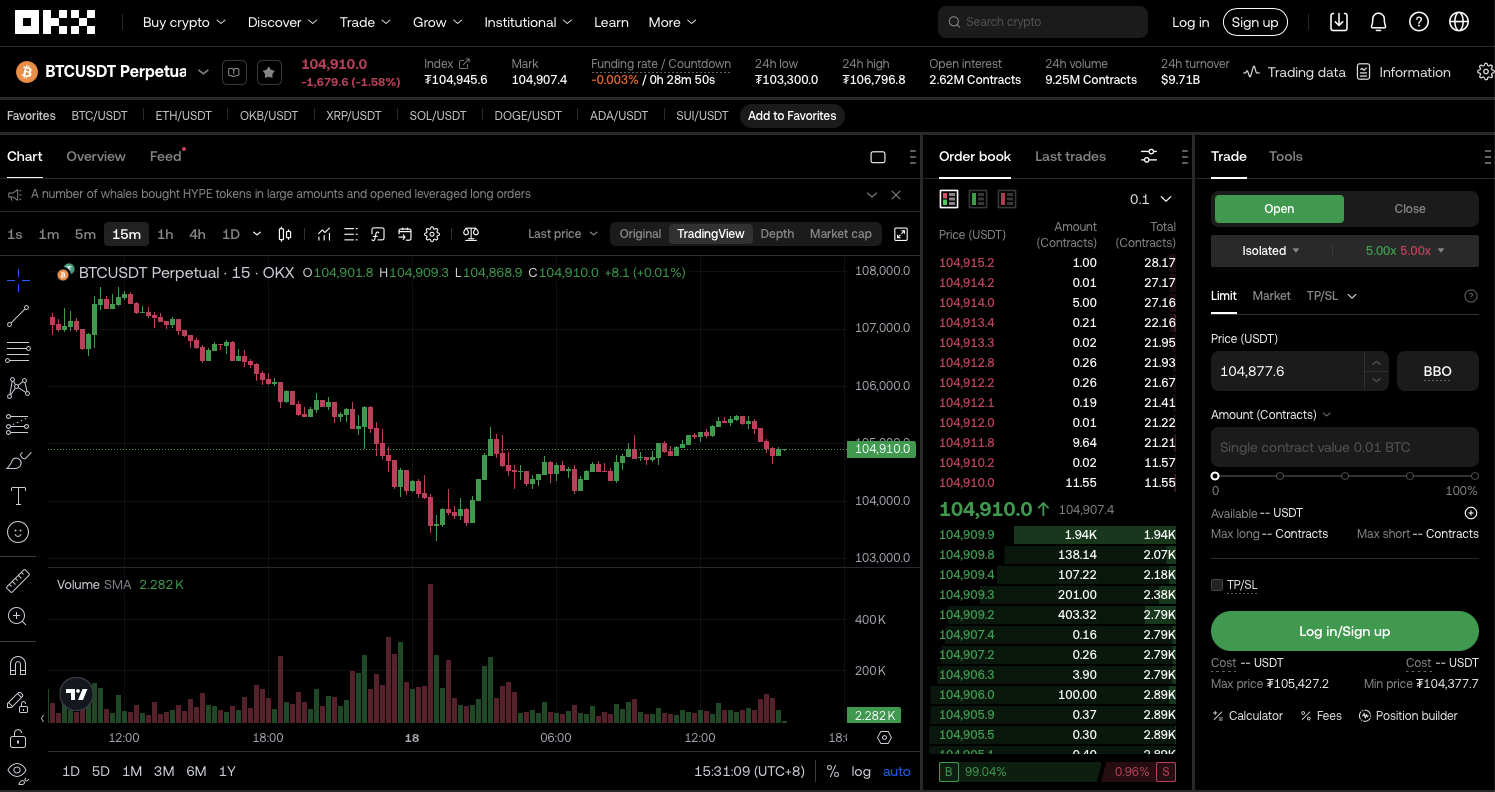Click the magnet snap tool icon
1495x792 pixels.
tap(18, 666)
